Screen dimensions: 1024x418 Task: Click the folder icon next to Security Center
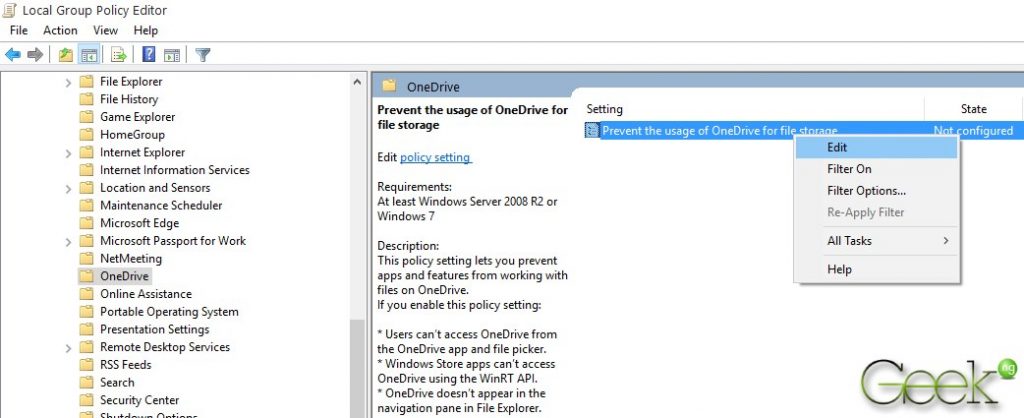click(x=86, y=400)
